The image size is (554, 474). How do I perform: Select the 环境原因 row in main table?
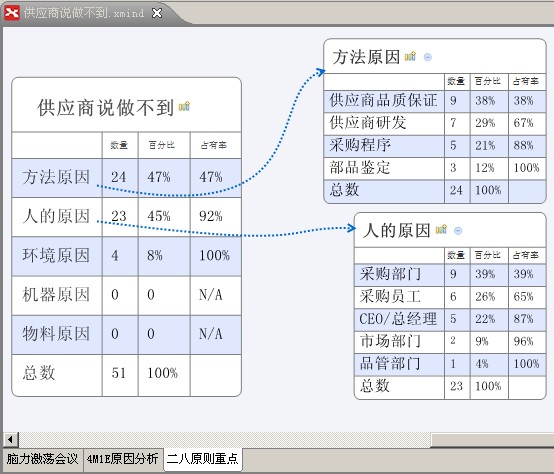tap(127, 256)
